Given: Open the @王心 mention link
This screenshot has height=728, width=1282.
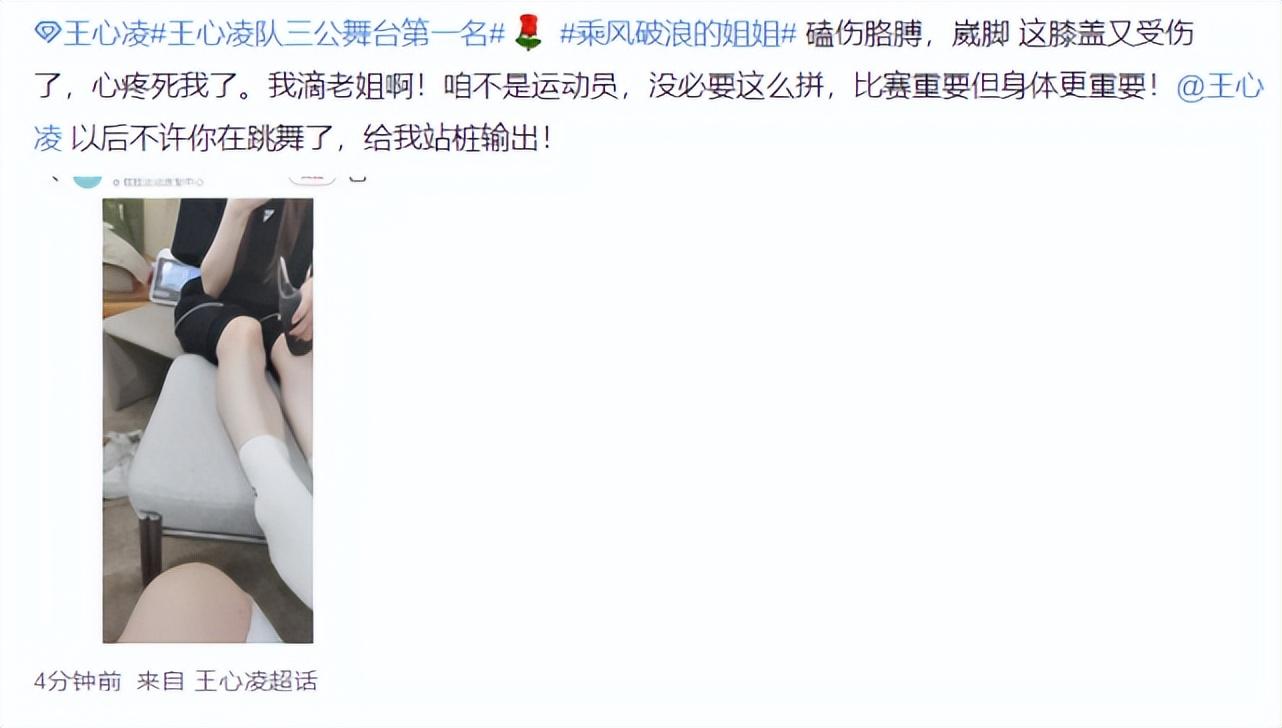Looking at the screenshot, I should pos(1220,87).
